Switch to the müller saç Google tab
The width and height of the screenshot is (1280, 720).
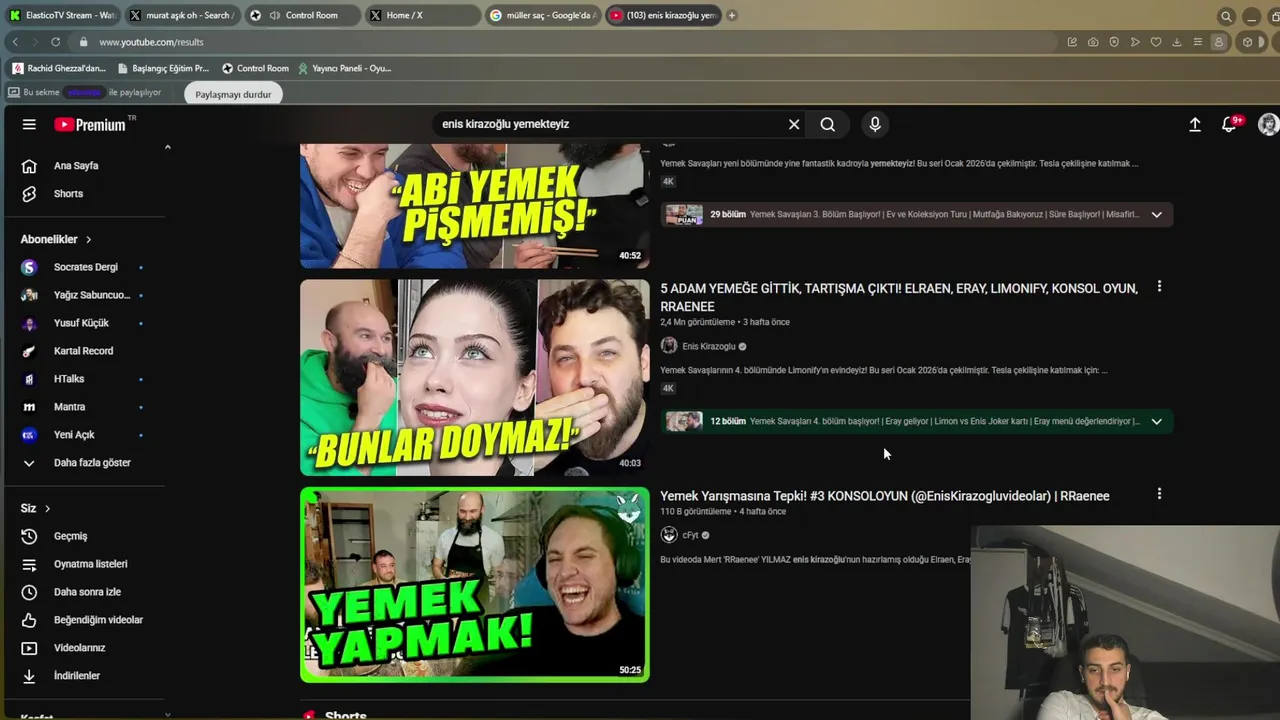point(542,15)
